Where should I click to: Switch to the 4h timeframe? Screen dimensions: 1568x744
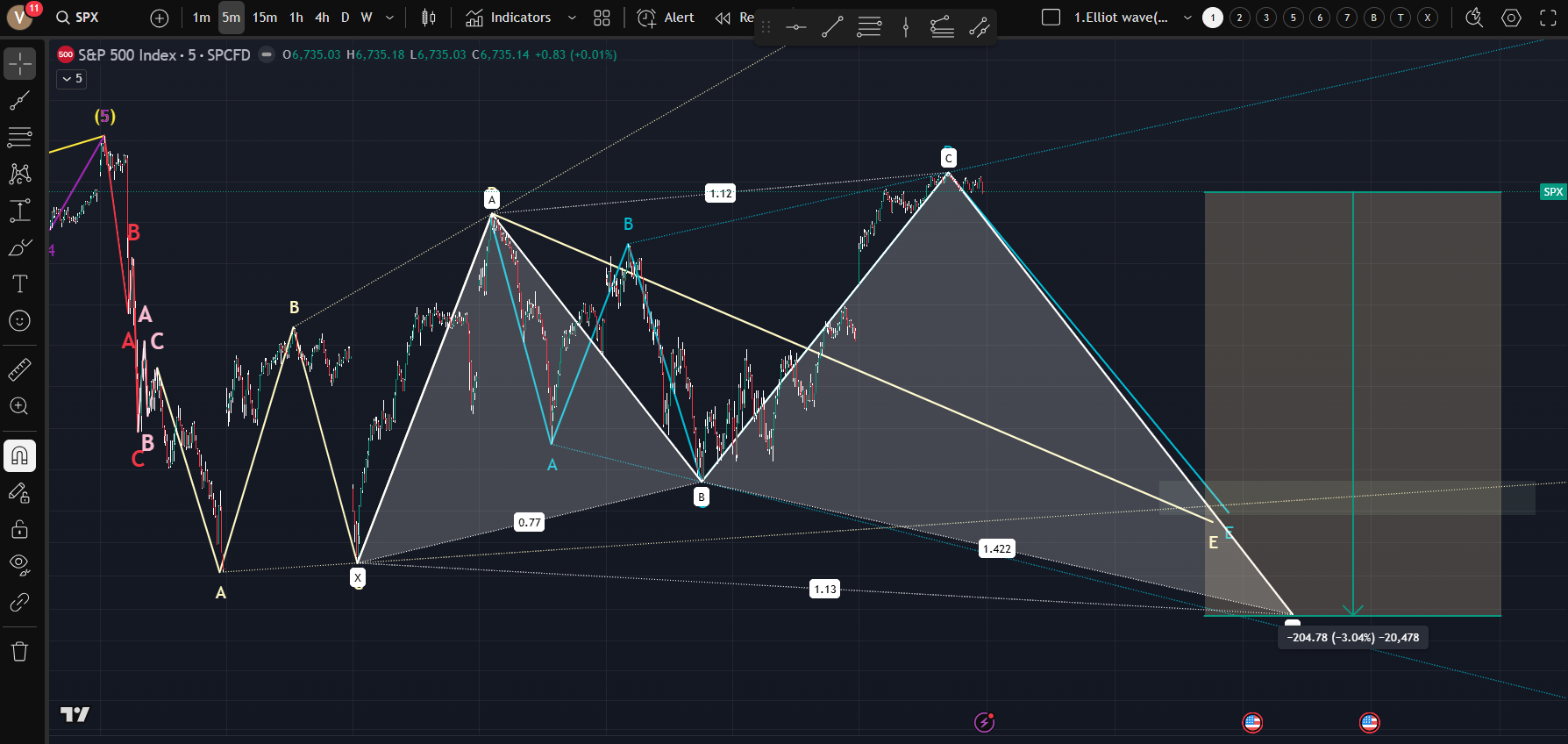point(322,18)
